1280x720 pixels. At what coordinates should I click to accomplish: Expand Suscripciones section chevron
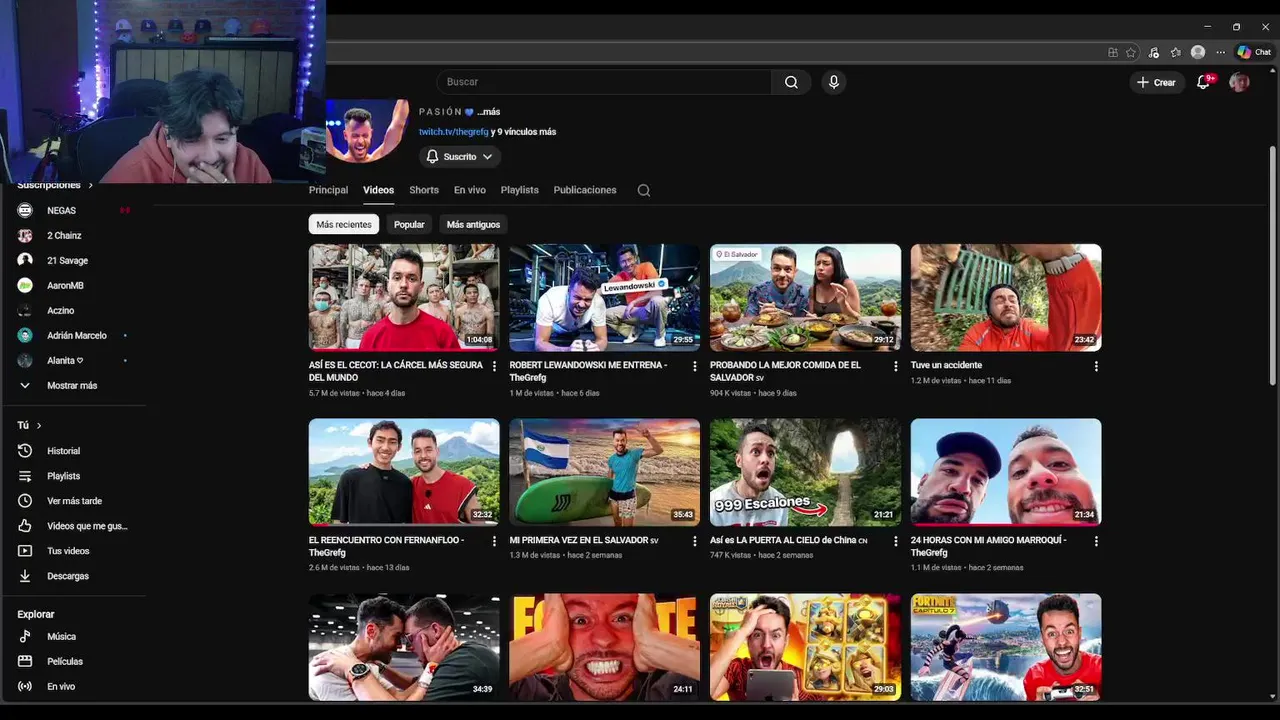[90, 185]
